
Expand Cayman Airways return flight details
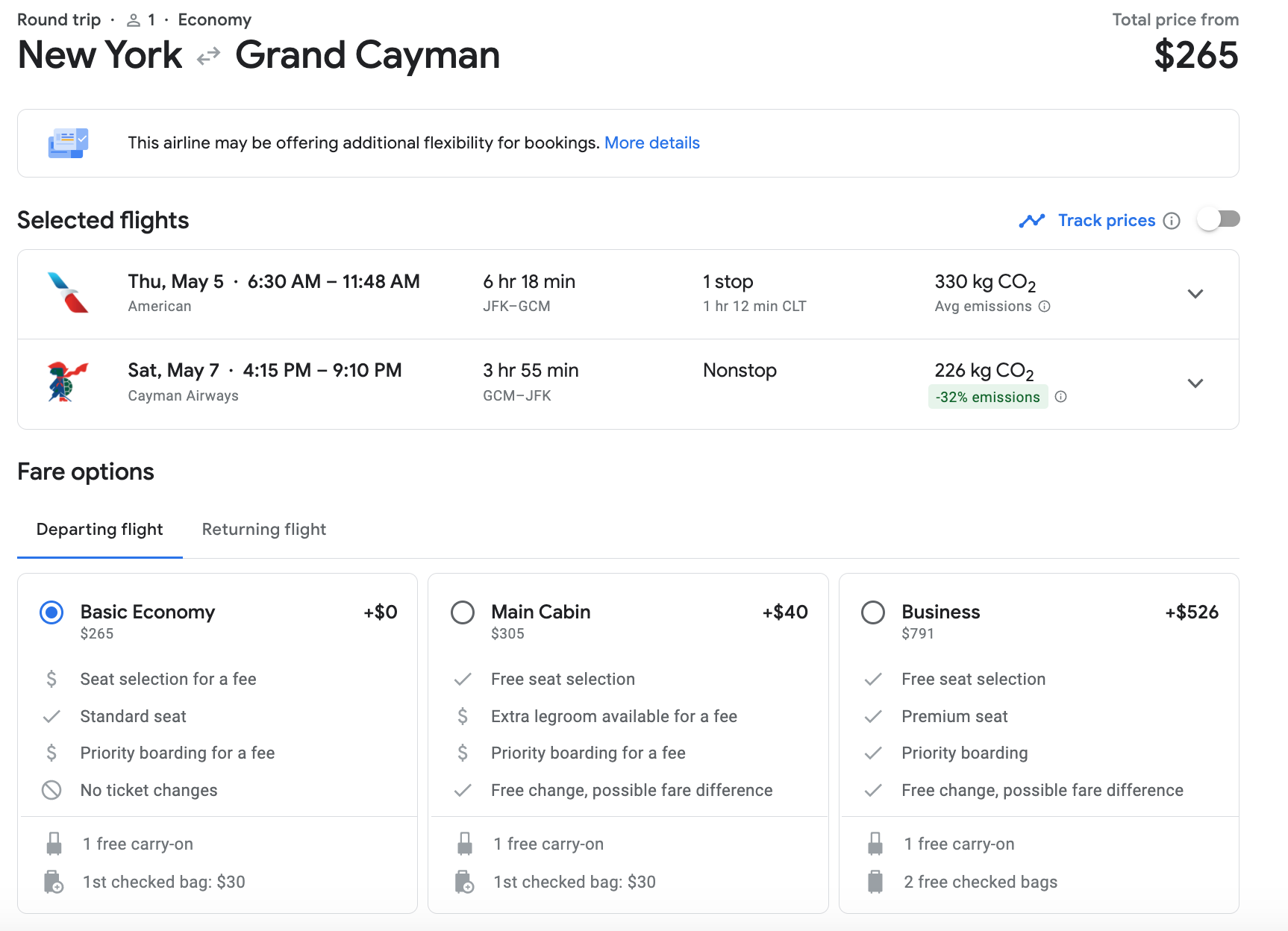(1195, 383)
